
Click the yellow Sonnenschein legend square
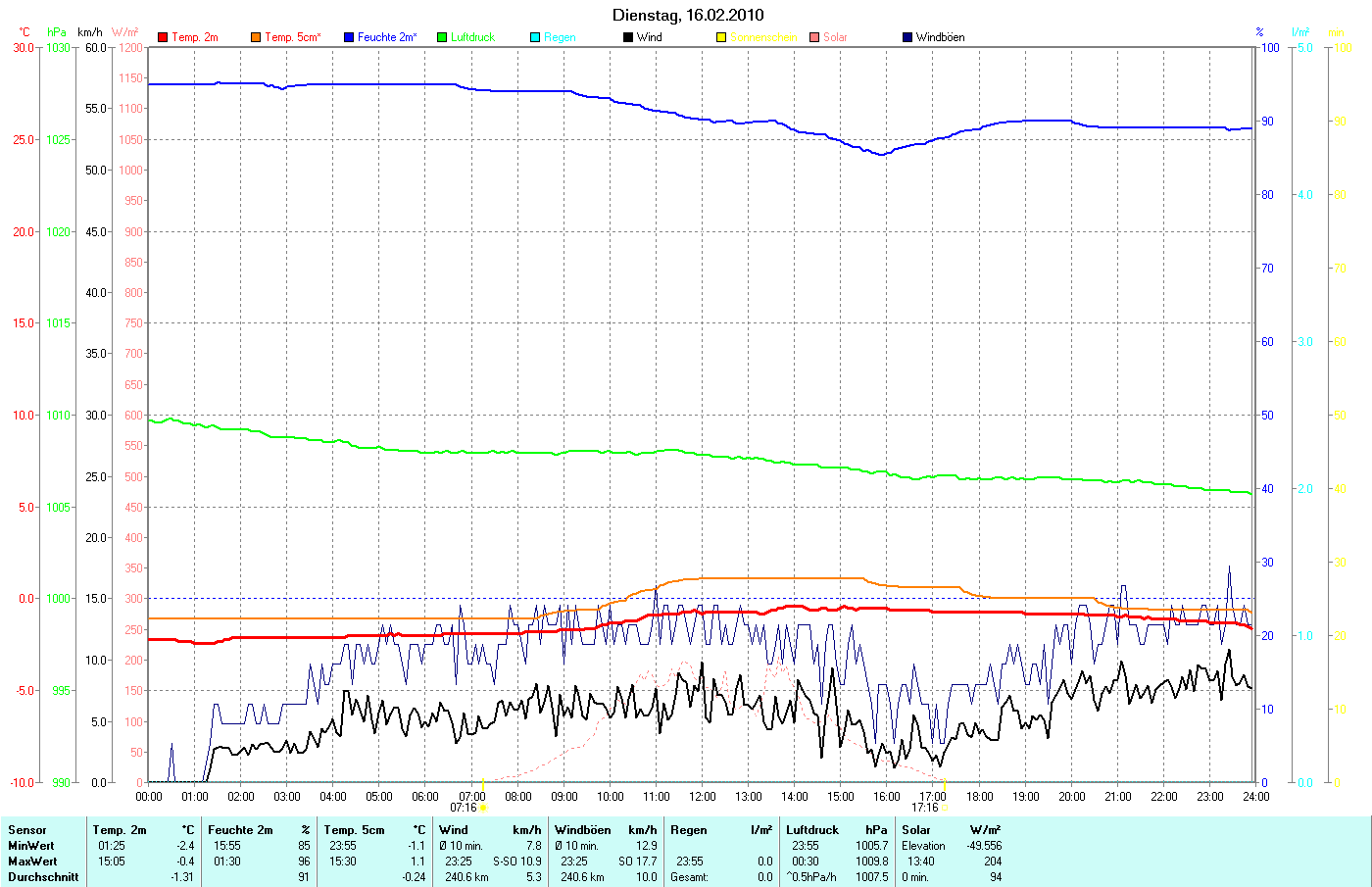click(721, 37)
